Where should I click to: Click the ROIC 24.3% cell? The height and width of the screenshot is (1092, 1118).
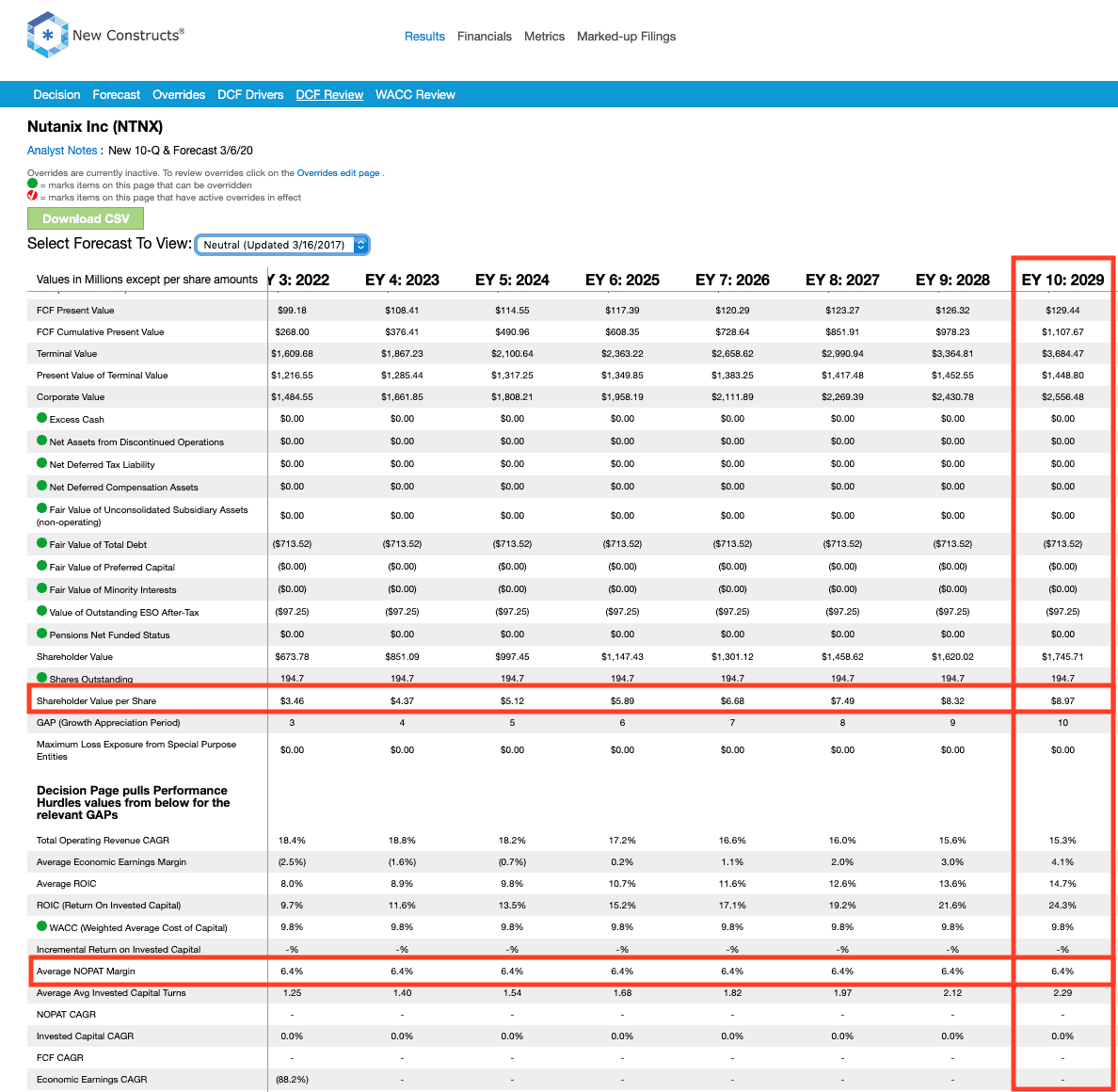pyautogui.click(x=1062, y=905)
